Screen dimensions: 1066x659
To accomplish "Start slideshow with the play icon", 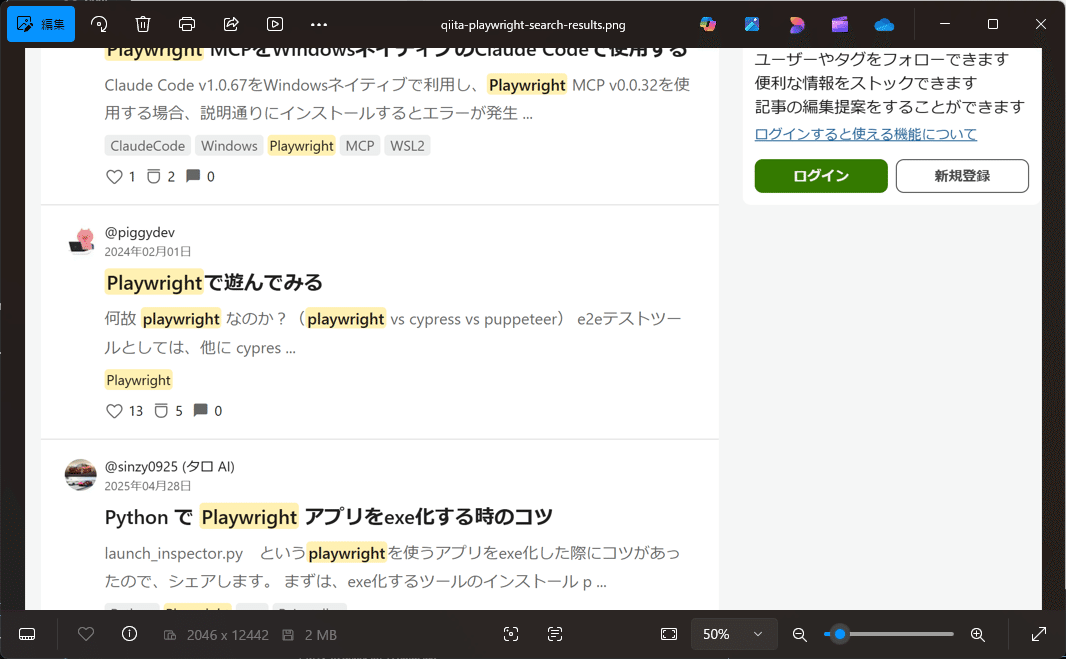I will pos(275,24).
